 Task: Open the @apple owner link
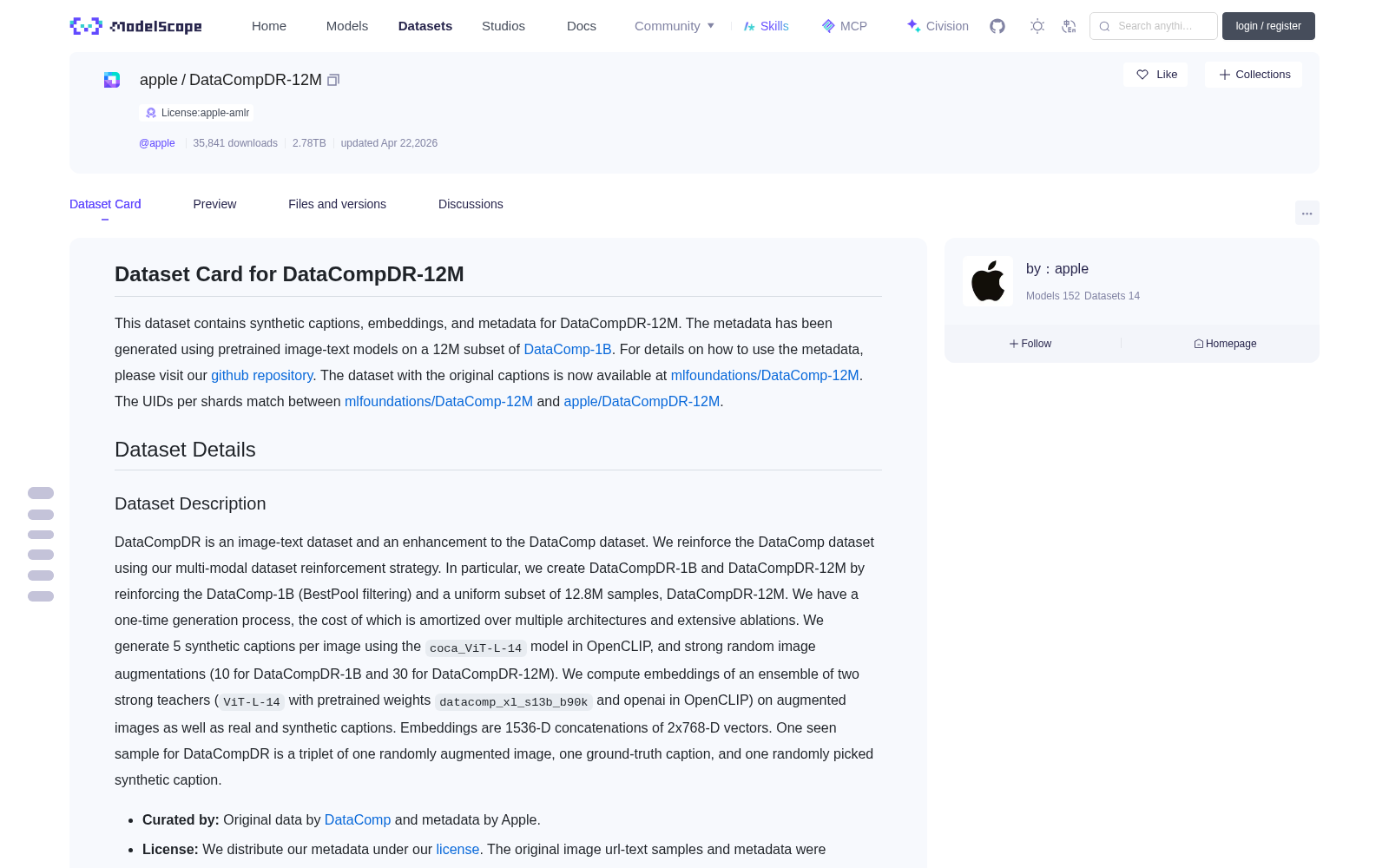click(x=157, y=143)
